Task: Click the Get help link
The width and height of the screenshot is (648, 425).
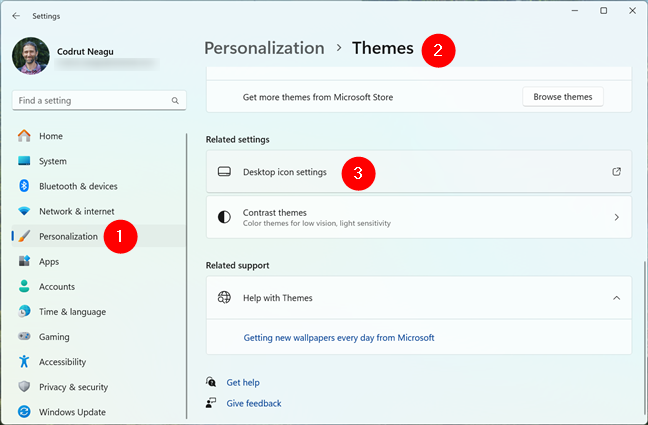Action: [243, 382]
